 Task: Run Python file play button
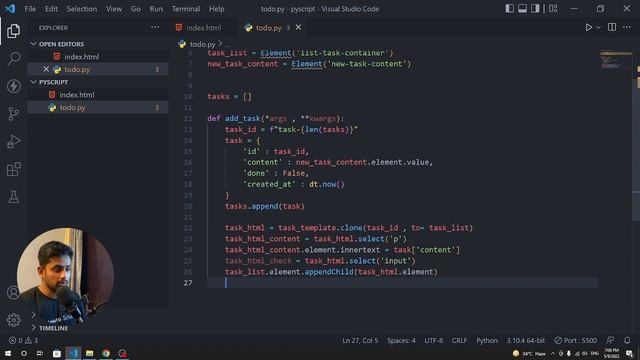[589, 27]
